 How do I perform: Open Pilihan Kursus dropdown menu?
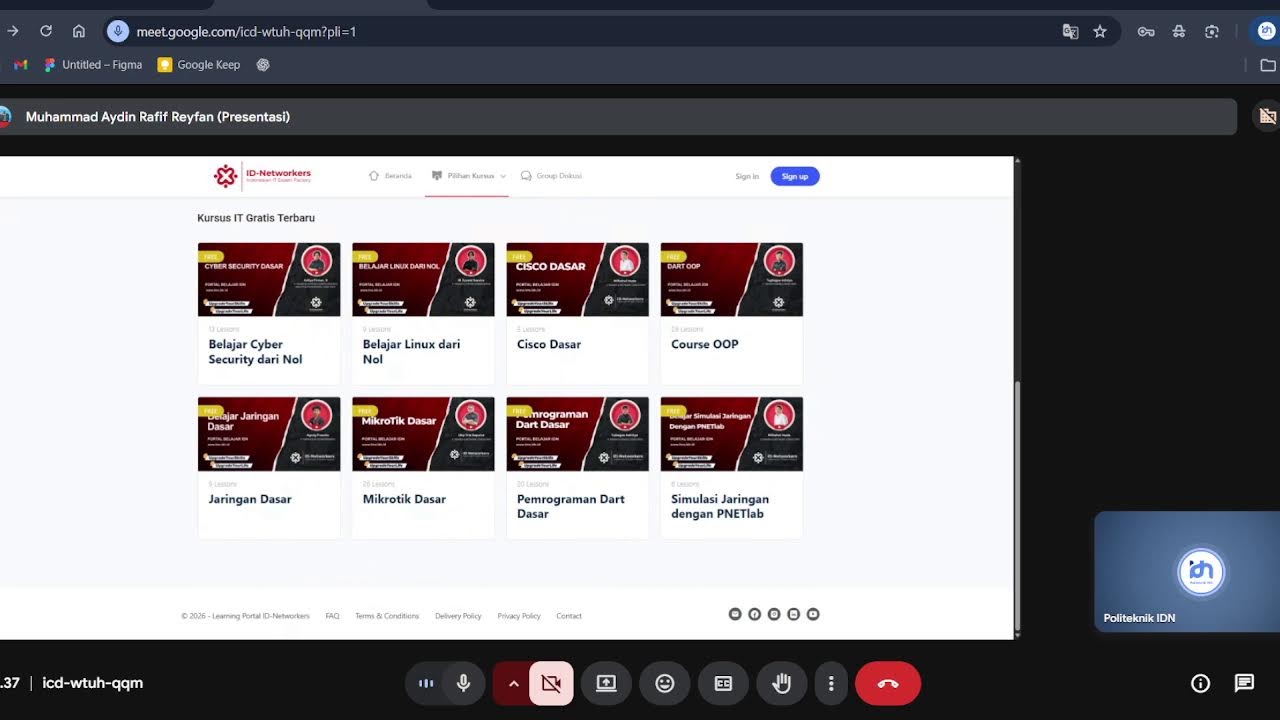(469, 176)
